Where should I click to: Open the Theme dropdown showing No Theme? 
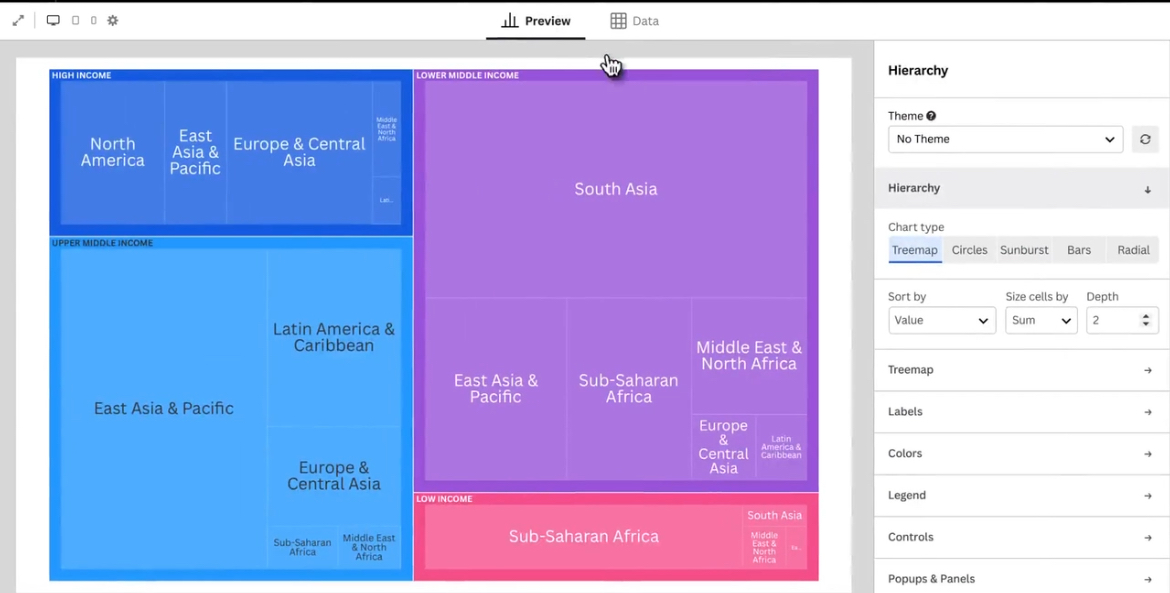1005,139
